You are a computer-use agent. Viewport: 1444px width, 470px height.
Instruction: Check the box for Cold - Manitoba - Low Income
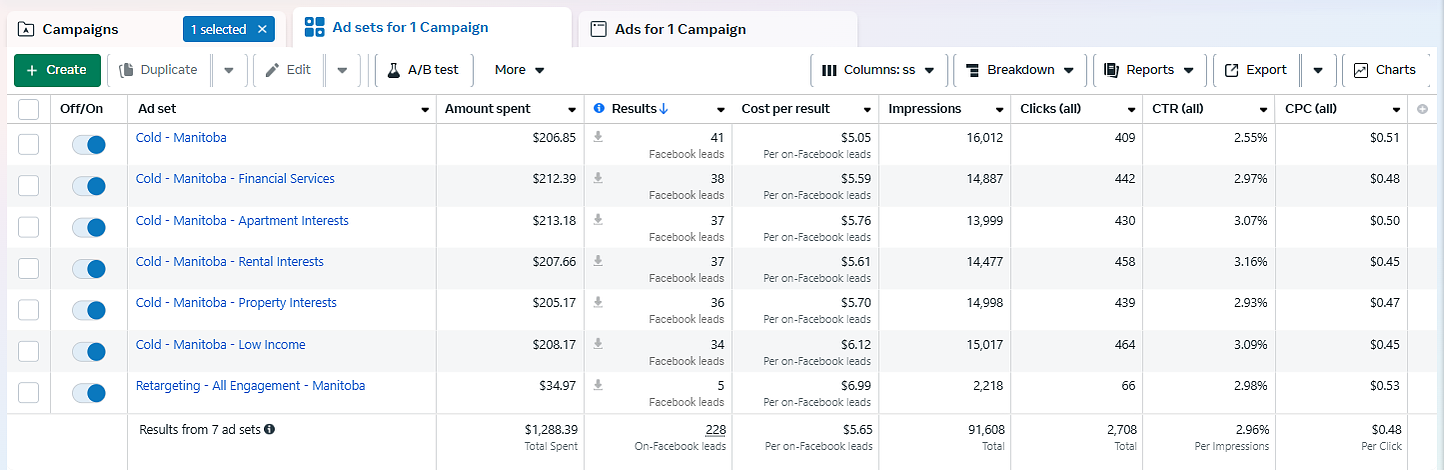click(28, 351)
